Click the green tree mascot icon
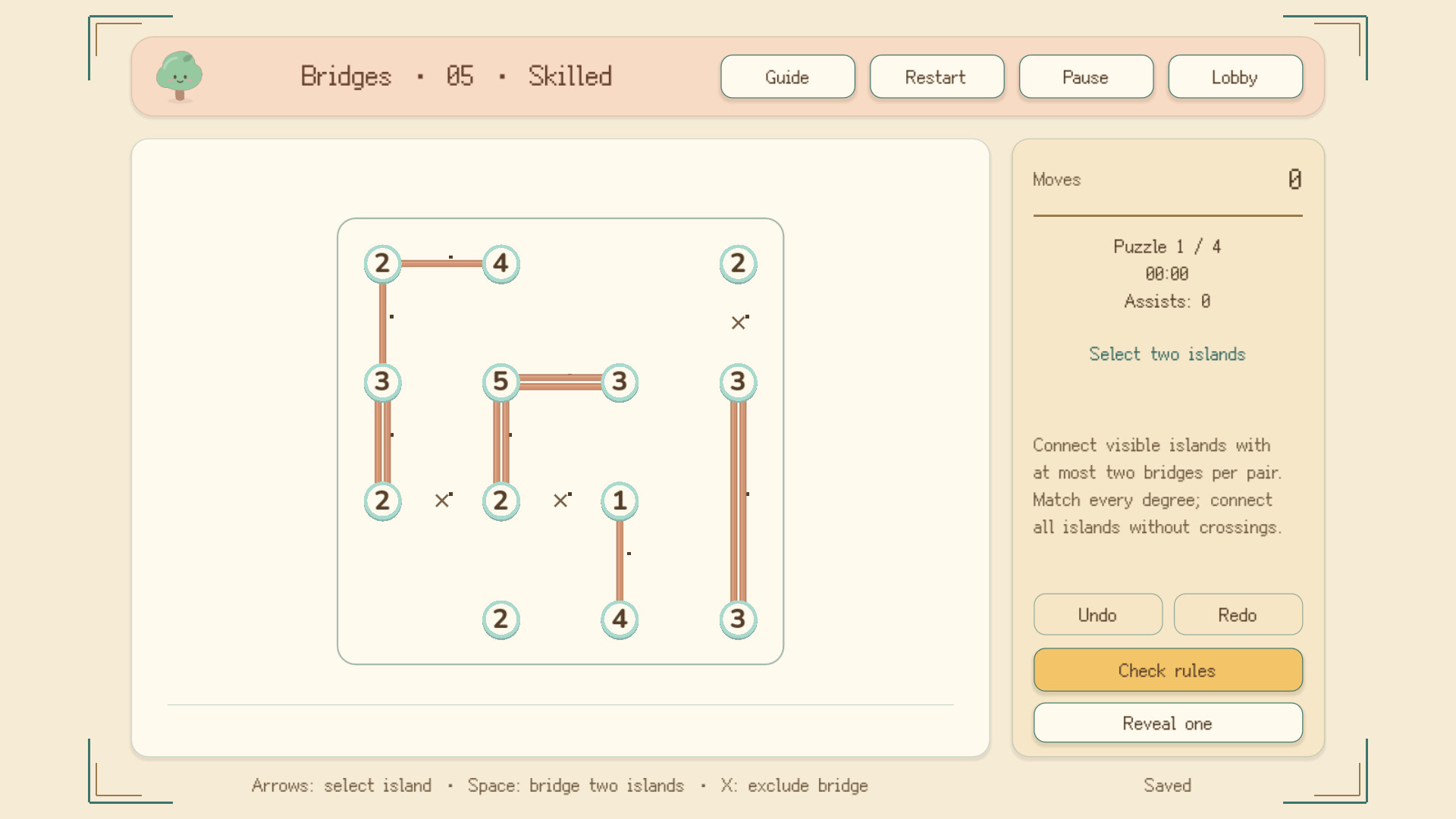Screen dimensions: 1456x819 coord(179,76)
